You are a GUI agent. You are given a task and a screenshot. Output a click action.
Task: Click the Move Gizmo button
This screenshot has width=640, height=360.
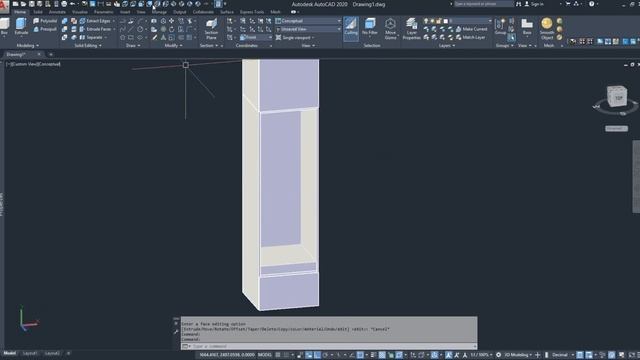tap(390, 29)
